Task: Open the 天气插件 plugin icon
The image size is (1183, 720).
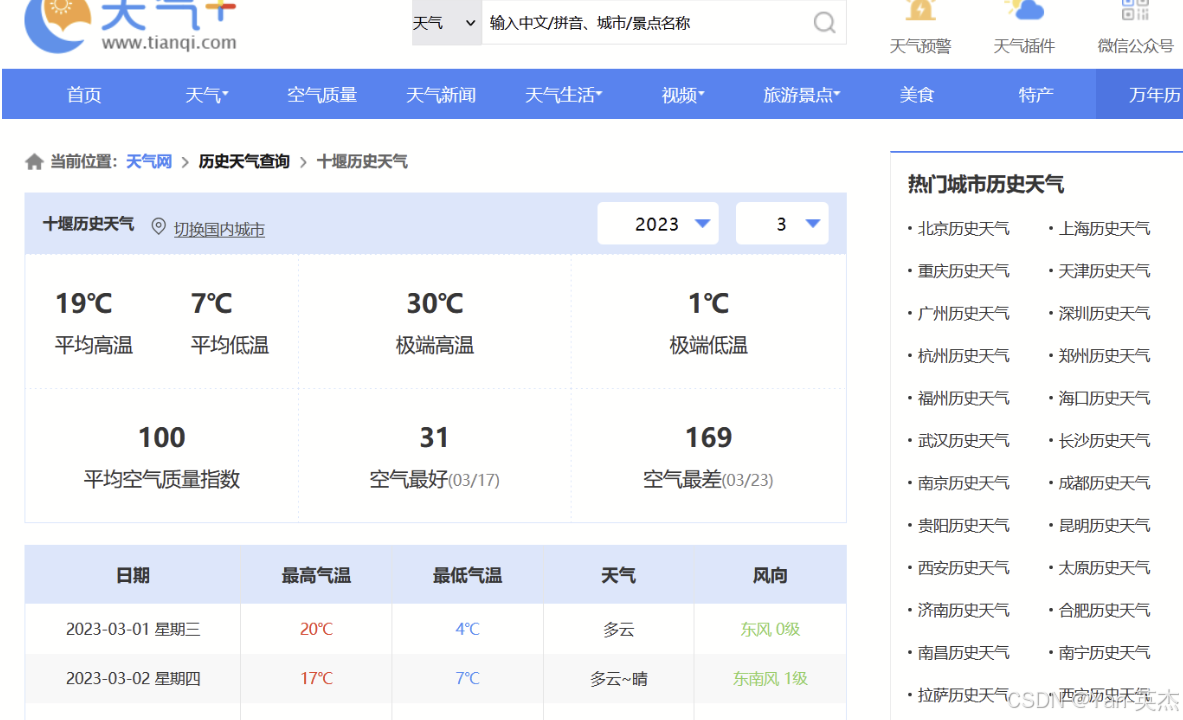Action: (1024, 12)
